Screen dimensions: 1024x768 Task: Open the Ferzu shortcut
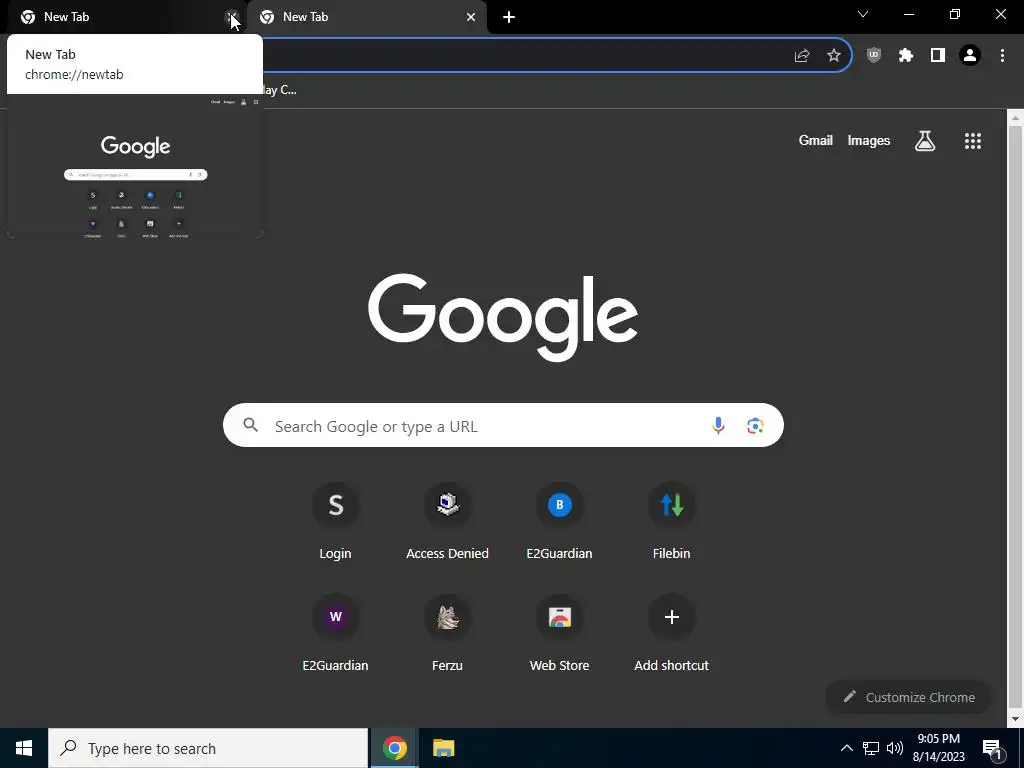(x=447, y=633)
